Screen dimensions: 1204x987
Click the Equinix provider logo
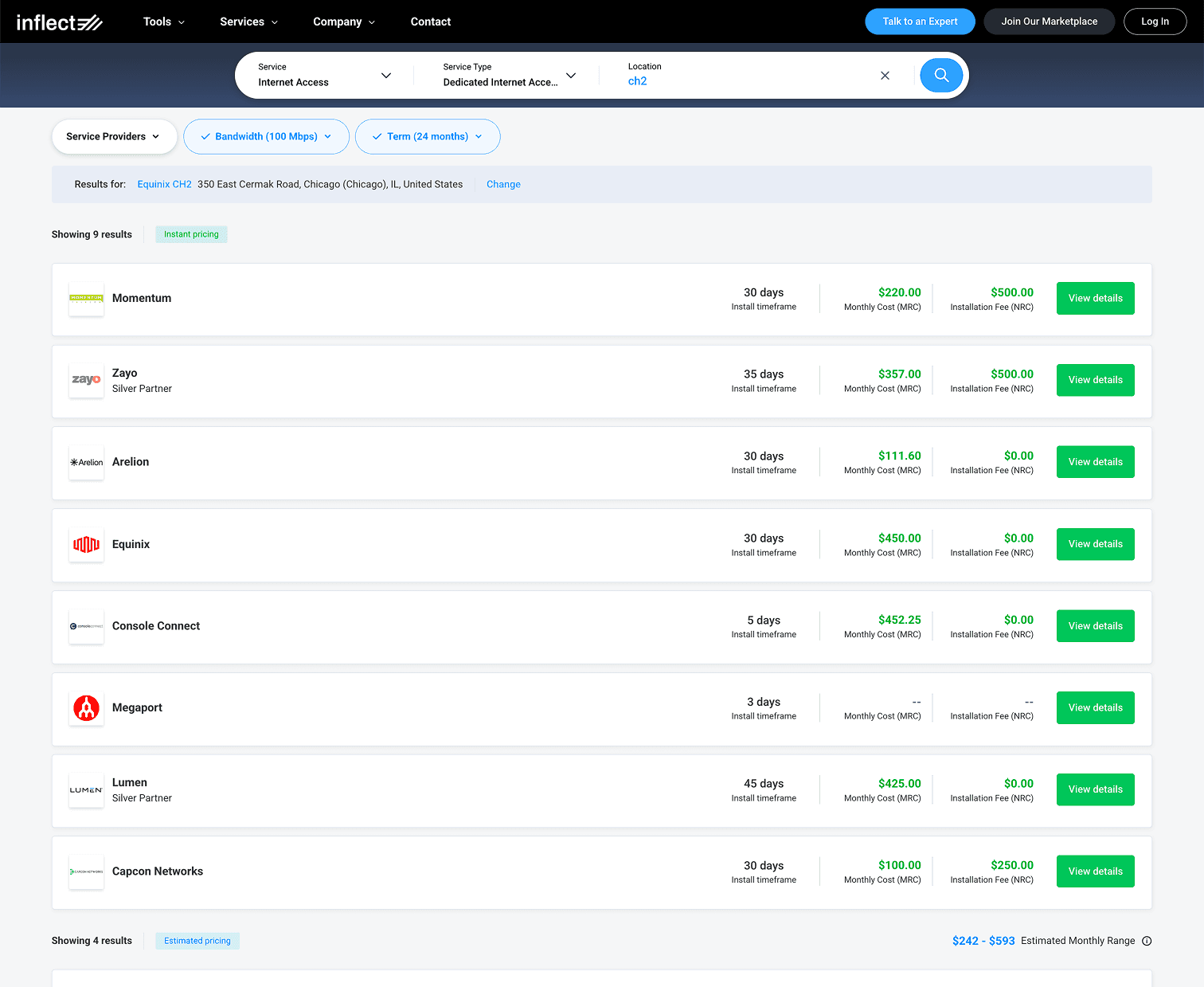pyautogui.click(x=86, y=545)
